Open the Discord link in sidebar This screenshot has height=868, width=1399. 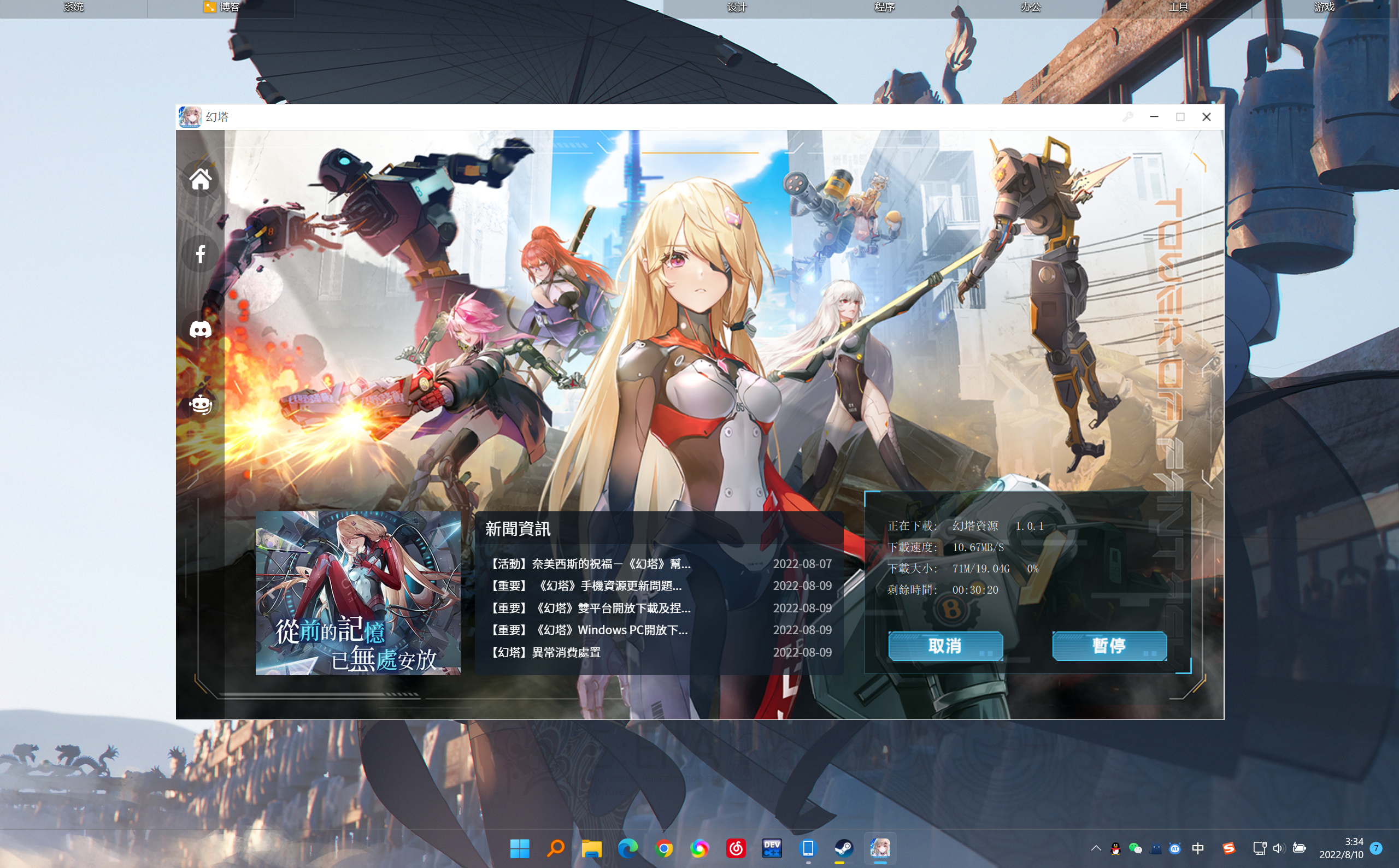click(x=200, y=329)
